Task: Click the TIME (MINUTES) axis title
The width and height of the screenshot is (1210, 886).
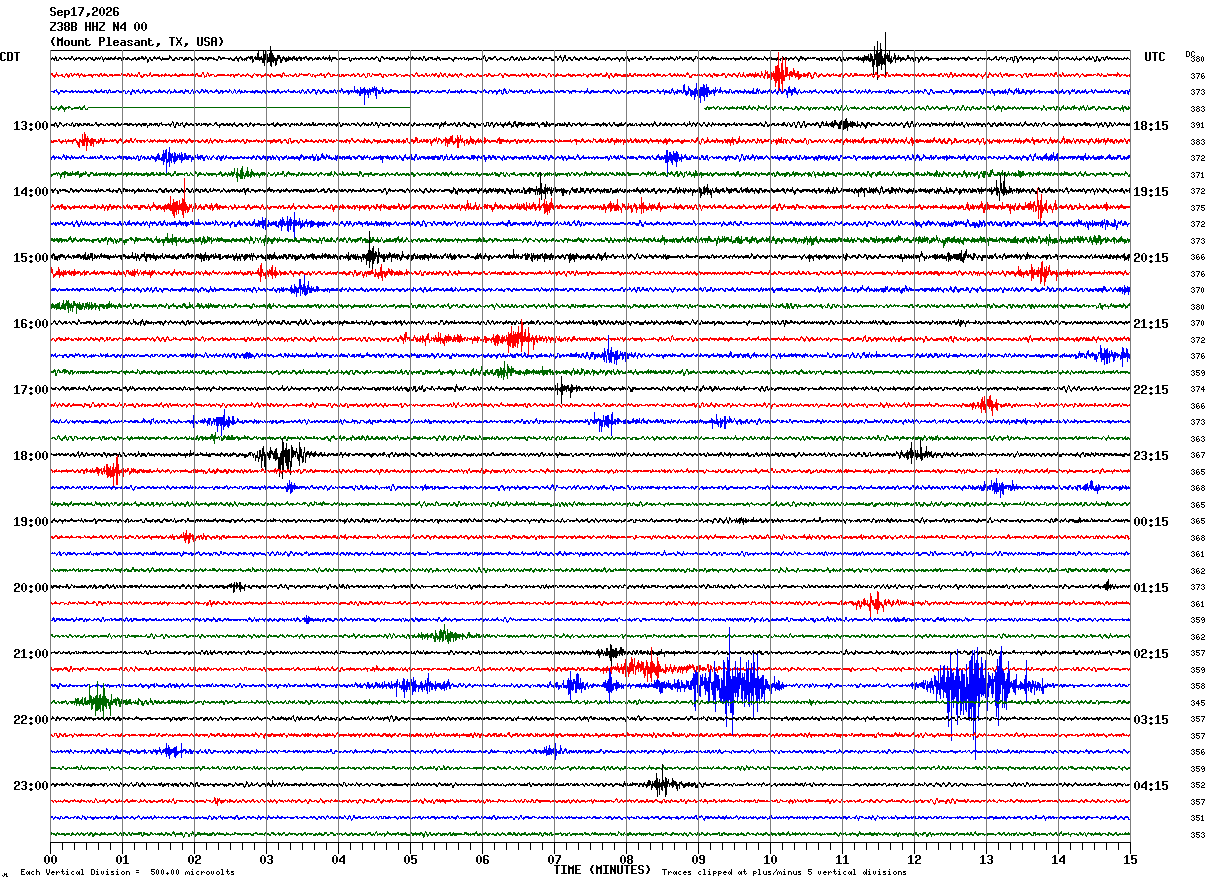Action: [602, 870]
